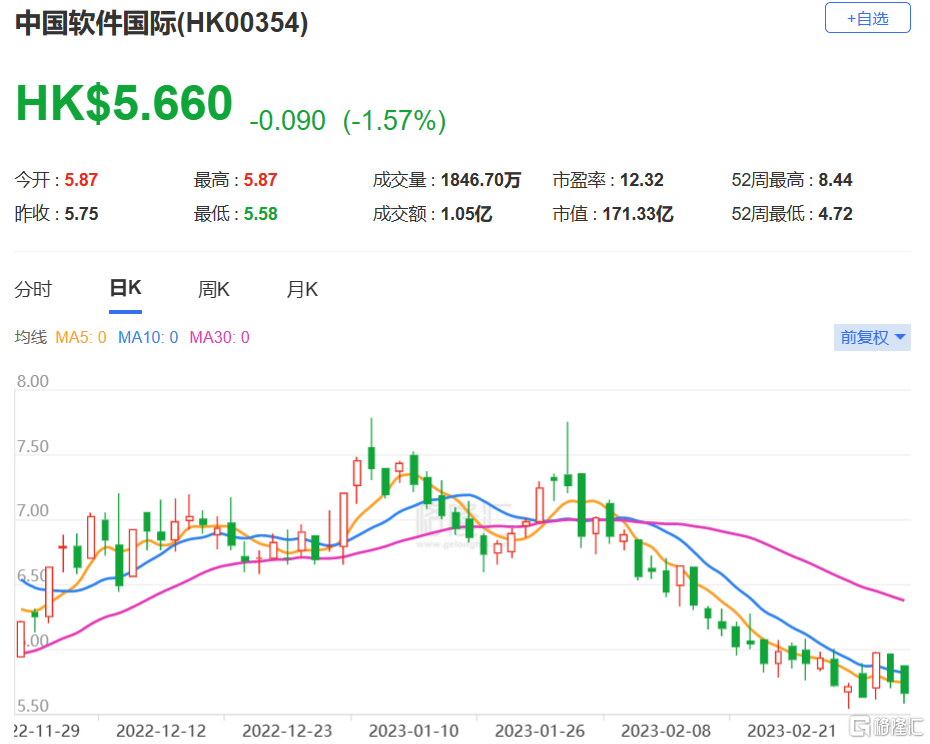This screenshot has height=744, width=930.
Task: Click the 2023-01-10 date axis label
Action: pyautogui.click(x=413, y=731)
